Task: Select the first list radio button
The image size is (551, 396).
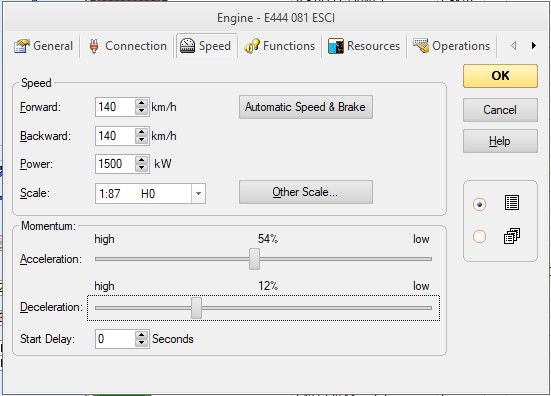Action: (x=479, y=205)
